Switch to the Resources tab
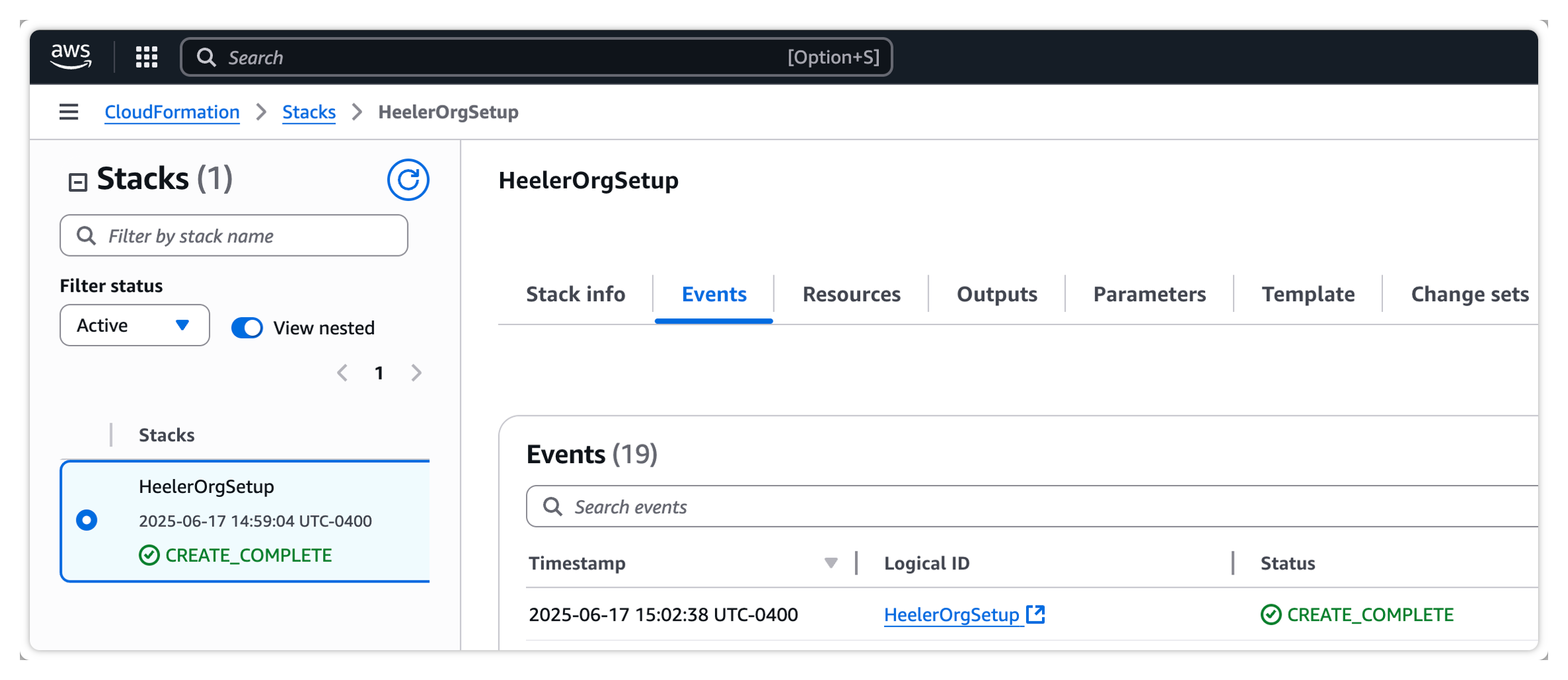This screenshot has width=1568, height=680. pyautogui.click(x=852, y=294)
